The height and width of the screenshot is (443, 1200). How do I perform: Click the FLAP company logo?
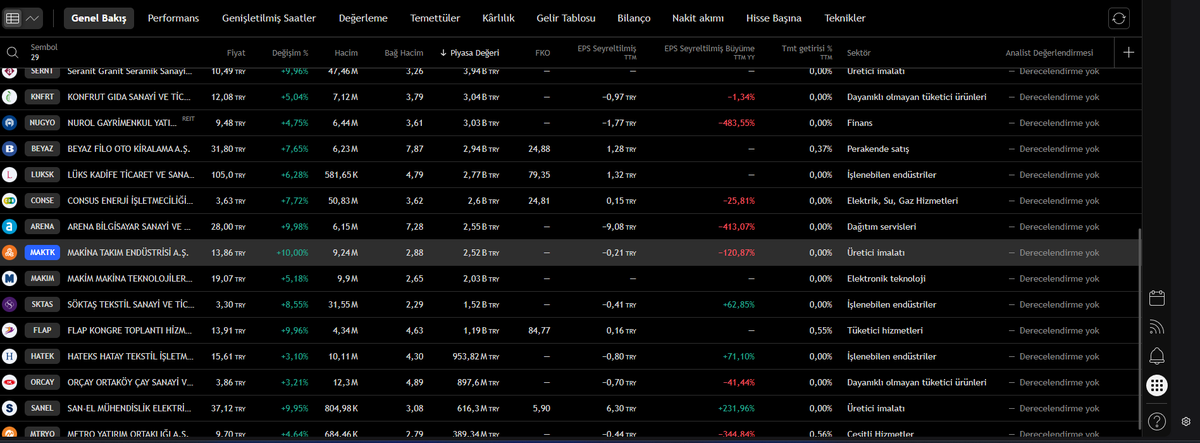pyautogui.click(x=10, y=330)
